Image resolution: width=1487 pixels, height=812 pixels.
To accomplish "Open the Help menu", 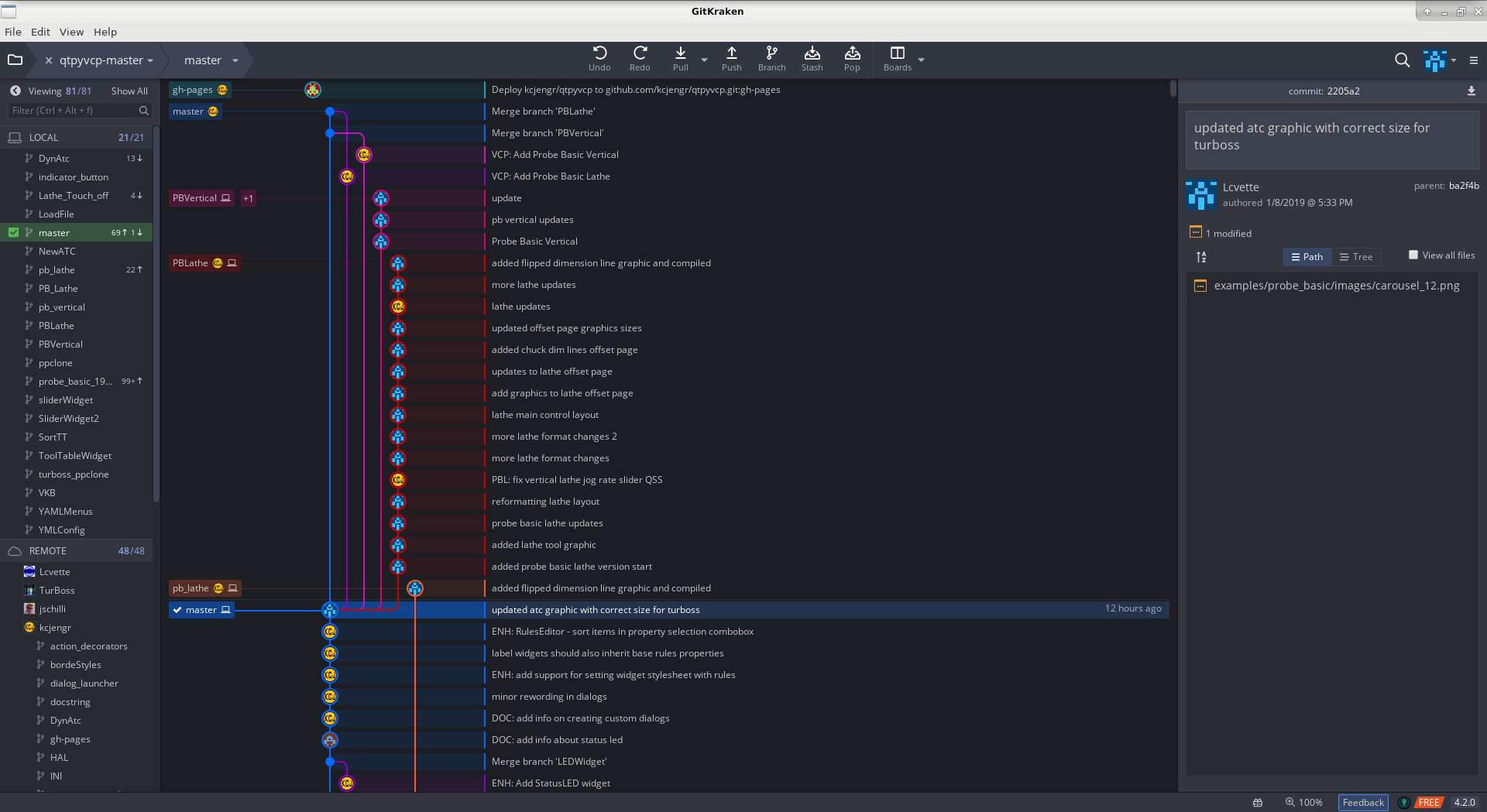I will point(105,32).
